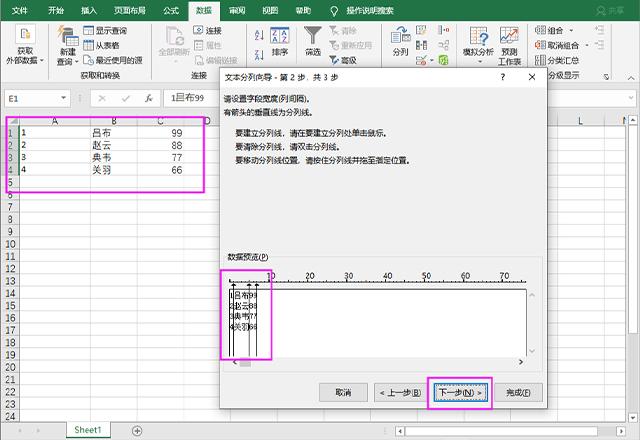
Task: Go back with 上一步(B) button
Action: click(400, 393)
